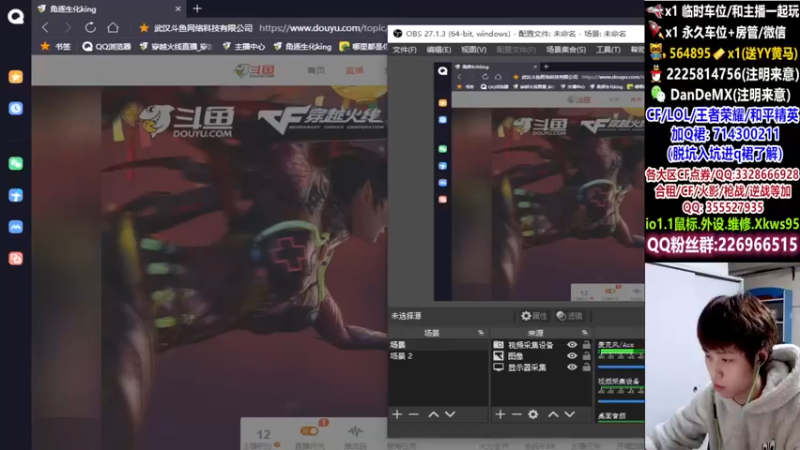Screen dimensions: 800x450
Task: Open the OBS 文件(F) menu
Action: 405,49
